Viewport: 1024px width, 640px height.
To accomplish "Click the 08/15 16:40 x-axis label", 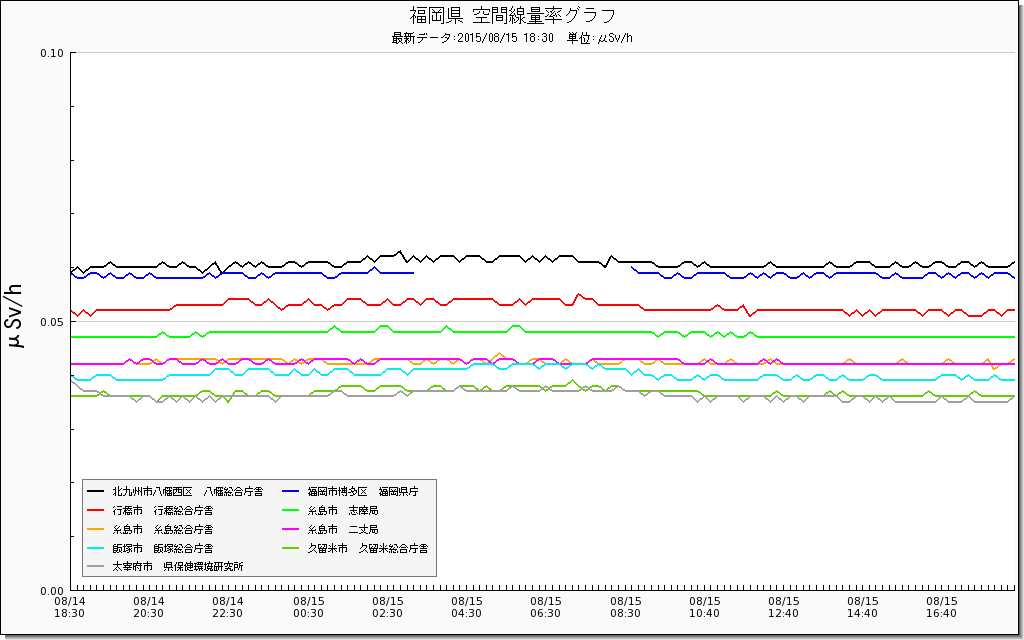I will click(942, 607).
